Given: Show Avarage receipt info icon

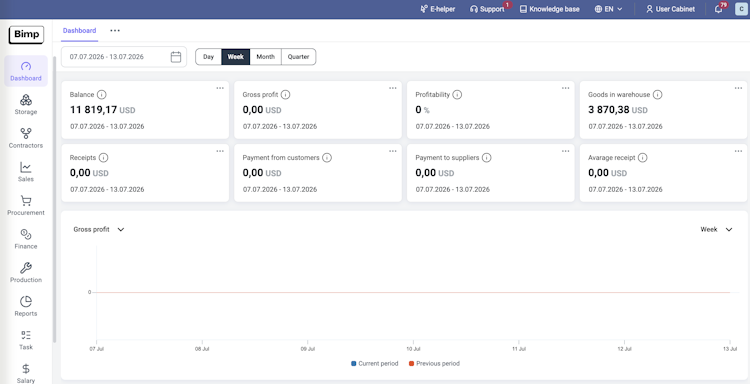Looking at the screenshot, I should (643, 157).
